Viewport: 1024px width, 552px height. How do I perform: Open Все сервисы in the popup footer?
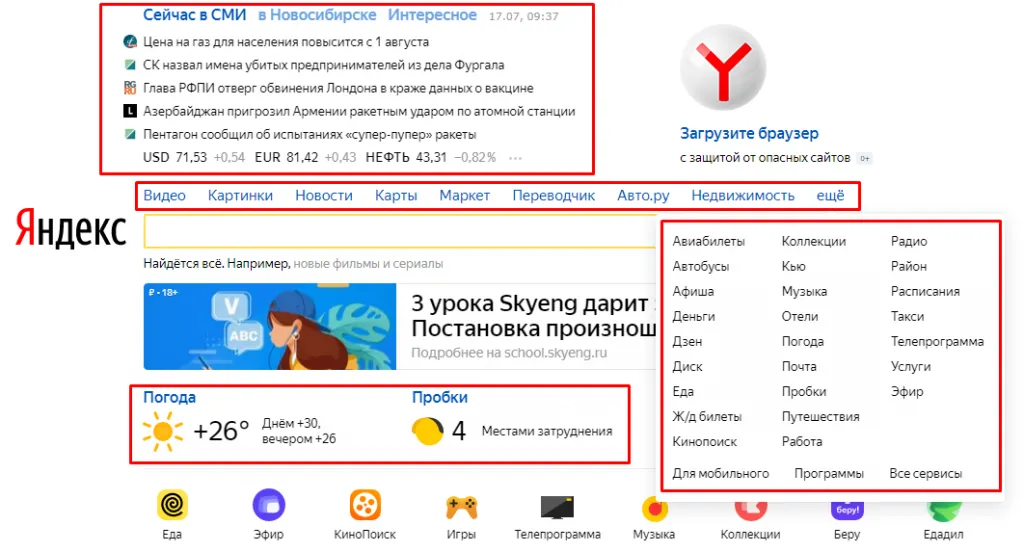point(925,474)
